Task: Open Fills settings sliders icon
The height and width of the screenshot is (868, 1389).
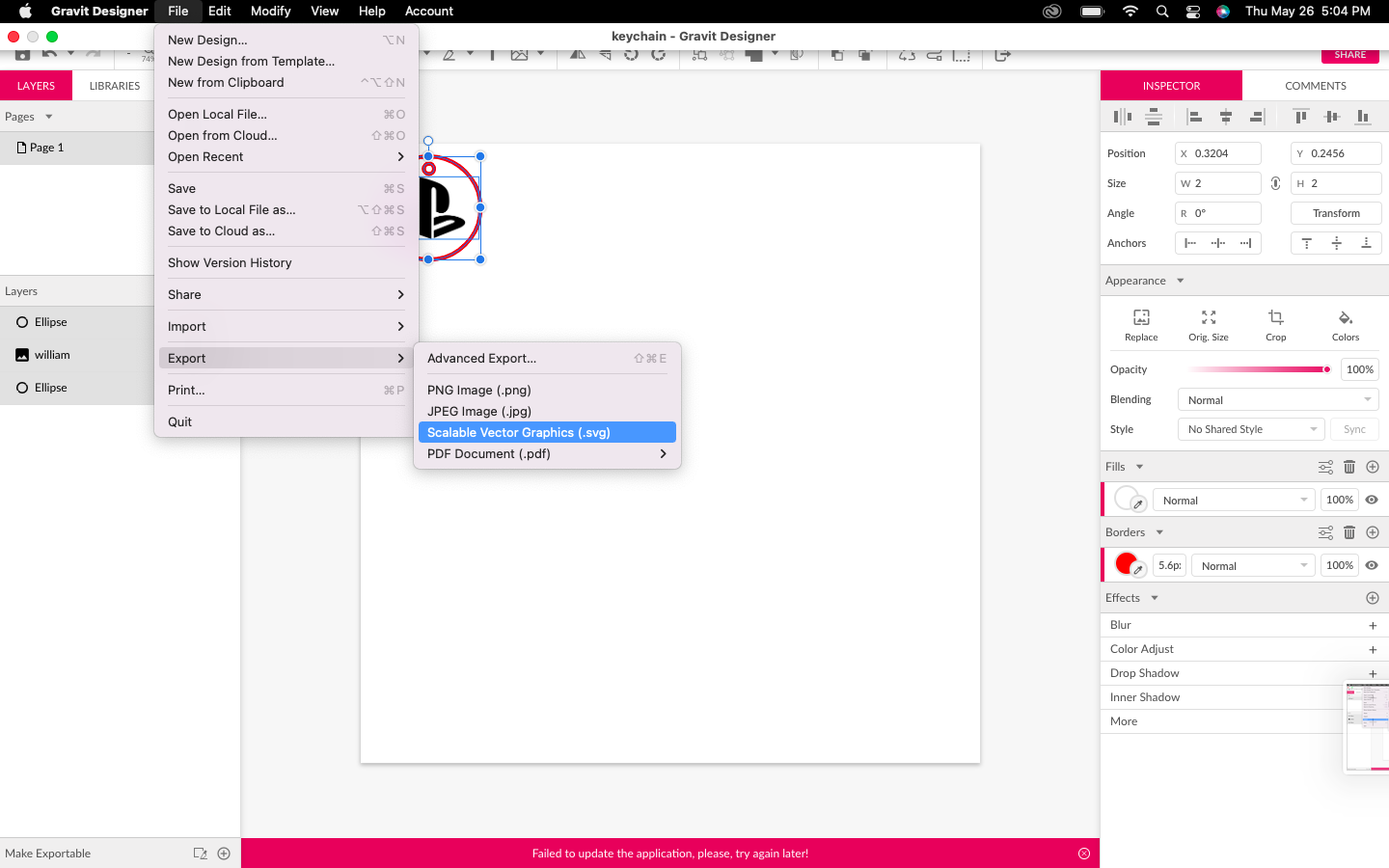Action: coord(1326,467)
